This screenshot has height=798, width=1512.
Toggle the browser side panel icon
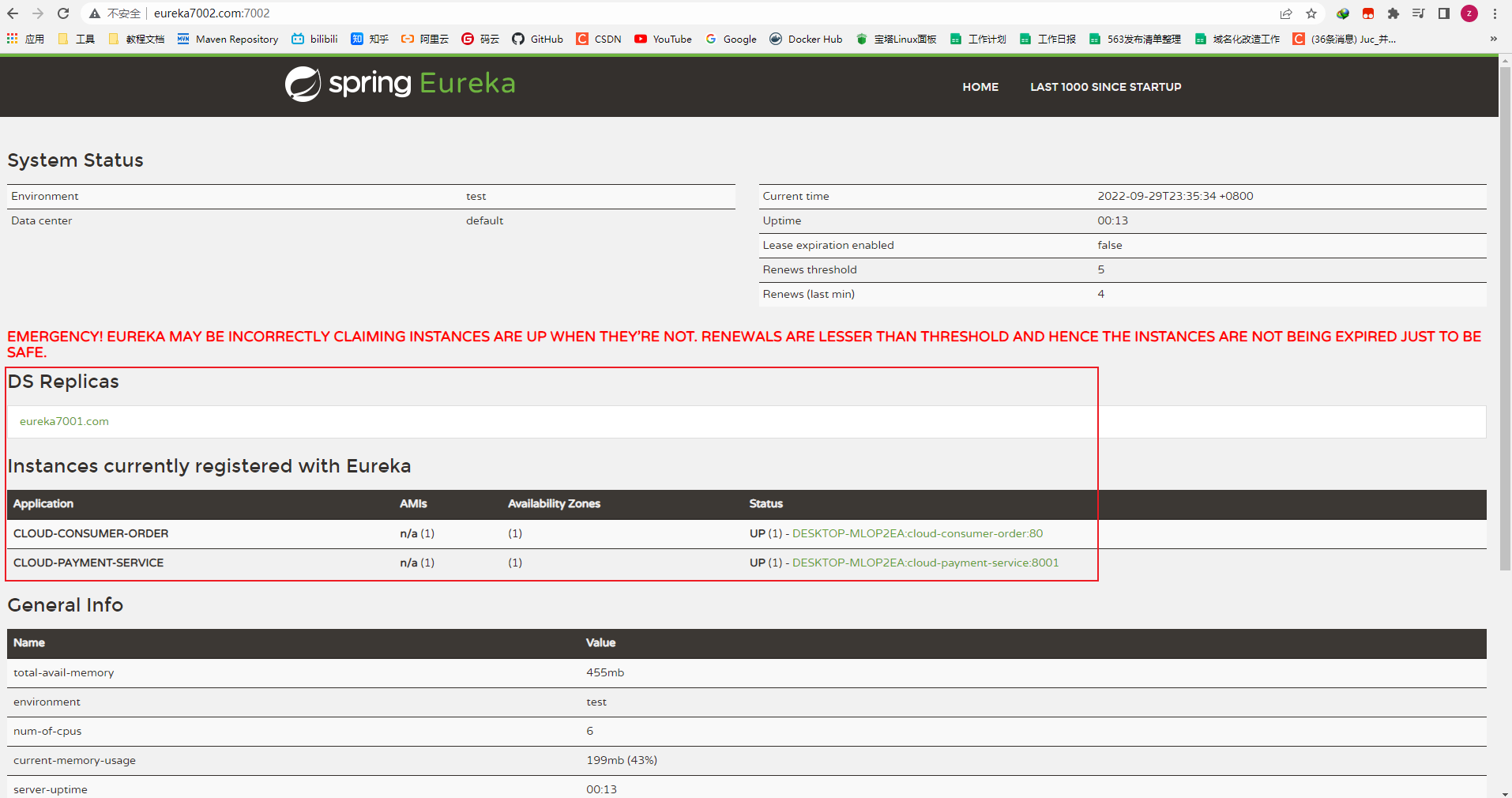click(x=1444, y=13)
